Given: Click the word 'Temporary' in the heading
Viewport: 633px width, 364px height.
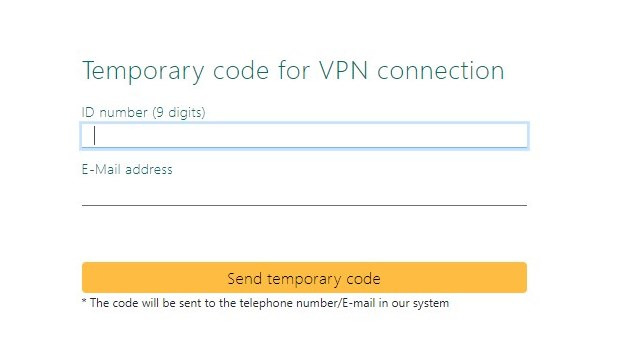Looking at the screenshot, I should coord(143,72).
